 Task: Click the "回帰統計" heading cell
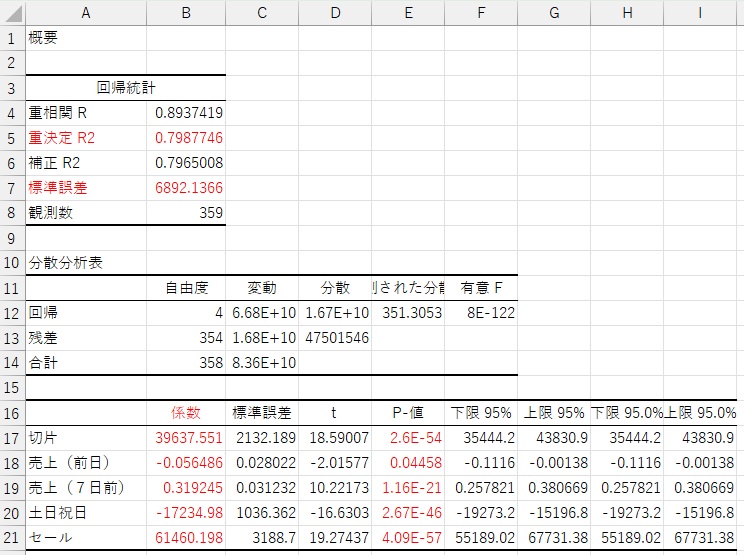pyautogui.click(x=125, y=88)
